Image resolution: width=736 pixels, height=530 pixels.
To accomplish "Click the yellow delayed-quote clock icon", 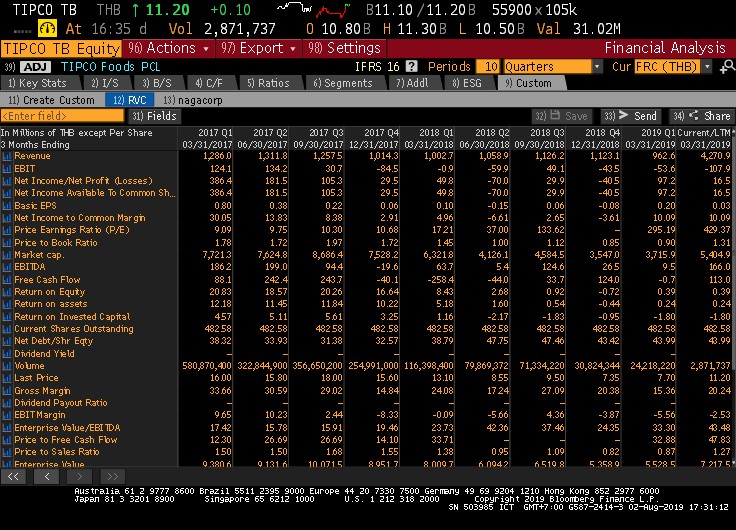I will click(47, 29).
